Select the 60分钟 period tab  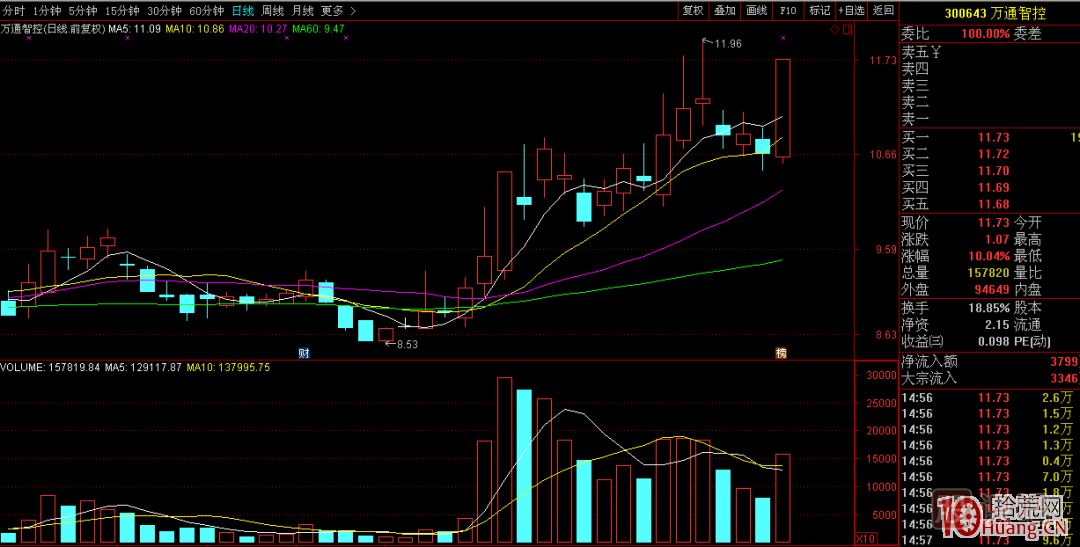(207, 11)
